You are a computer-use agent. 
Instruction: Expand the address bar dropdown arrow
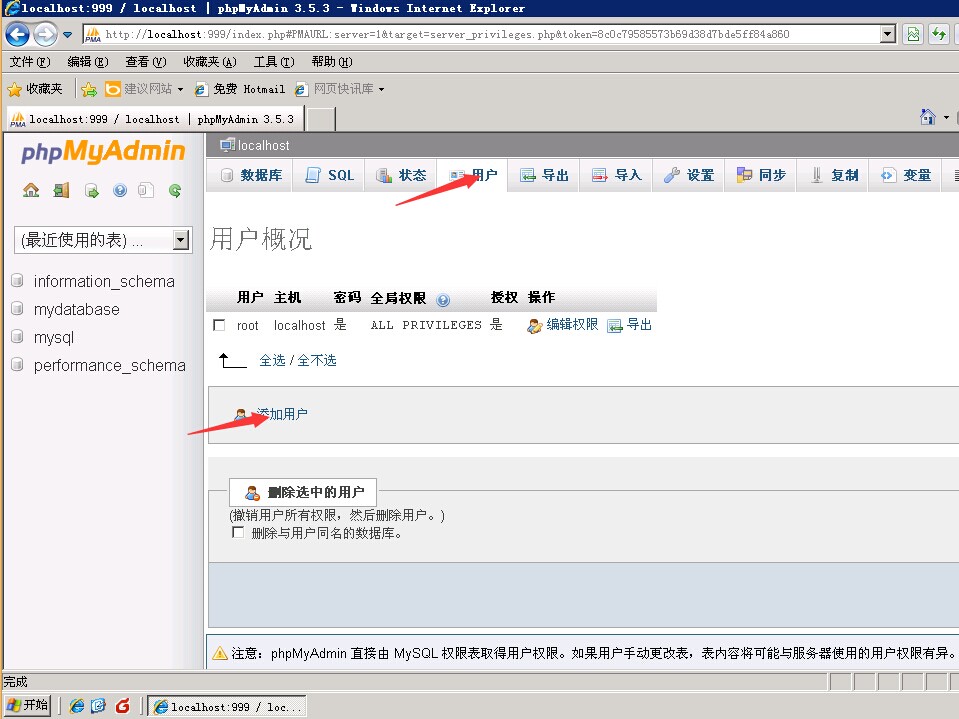tap(888, 34)
